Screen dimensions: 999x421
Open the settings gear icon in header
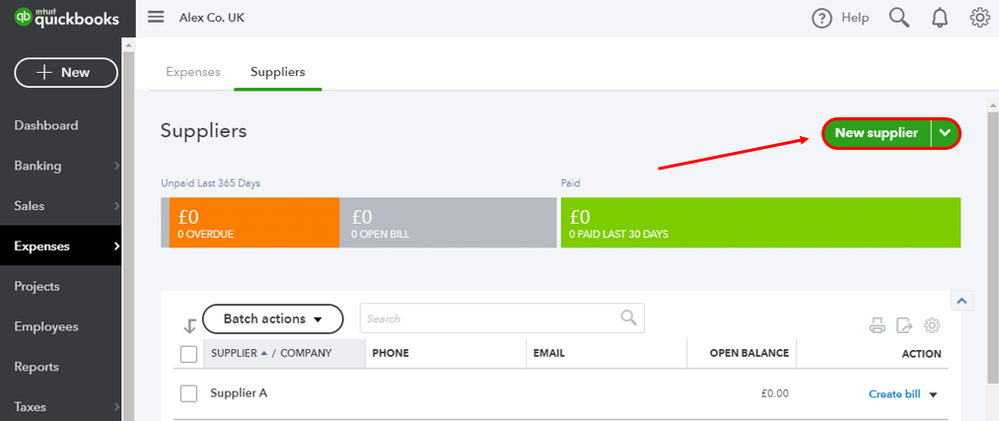(979, 18)
